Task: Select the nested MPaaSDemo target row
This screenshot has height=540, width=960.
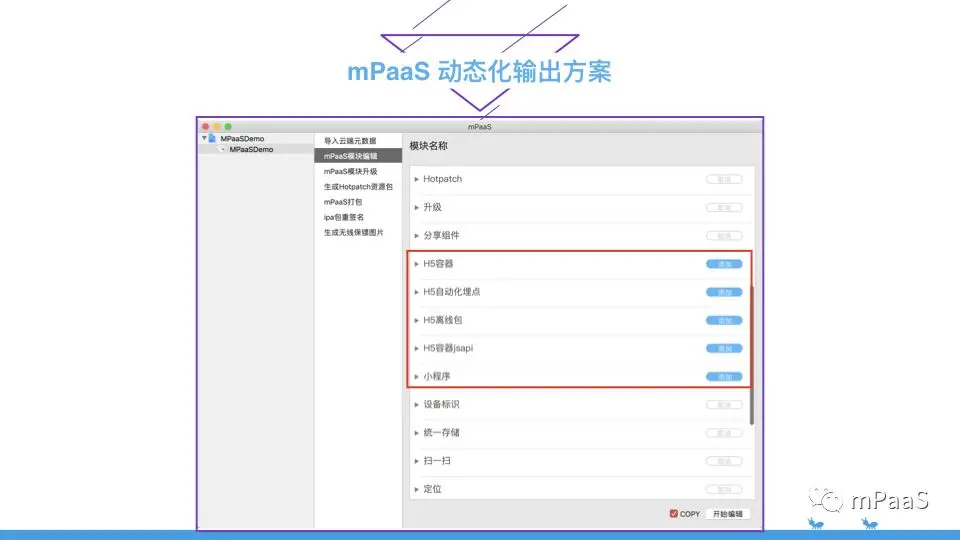Action: pyautogui.click(x=256, y=149)
